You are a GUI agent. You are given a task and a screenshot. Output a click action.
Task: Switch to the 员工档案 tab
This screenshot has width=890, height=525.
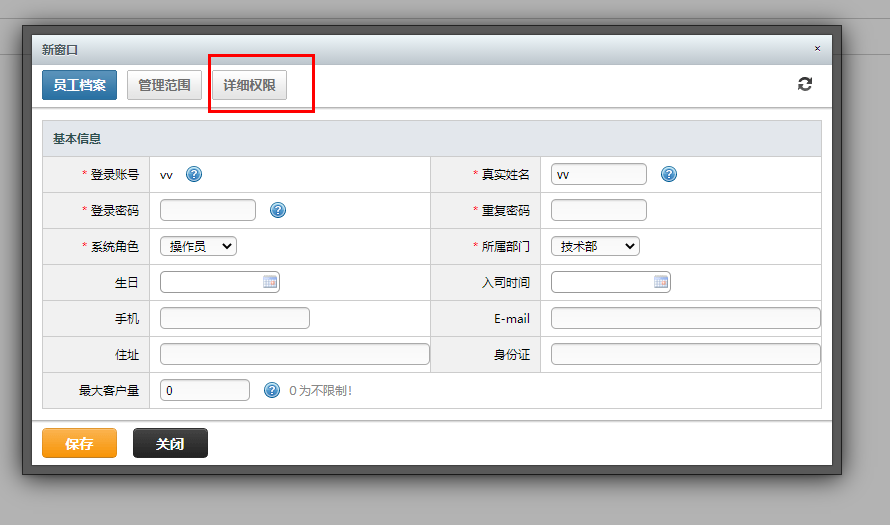click(x=79, y=85)
